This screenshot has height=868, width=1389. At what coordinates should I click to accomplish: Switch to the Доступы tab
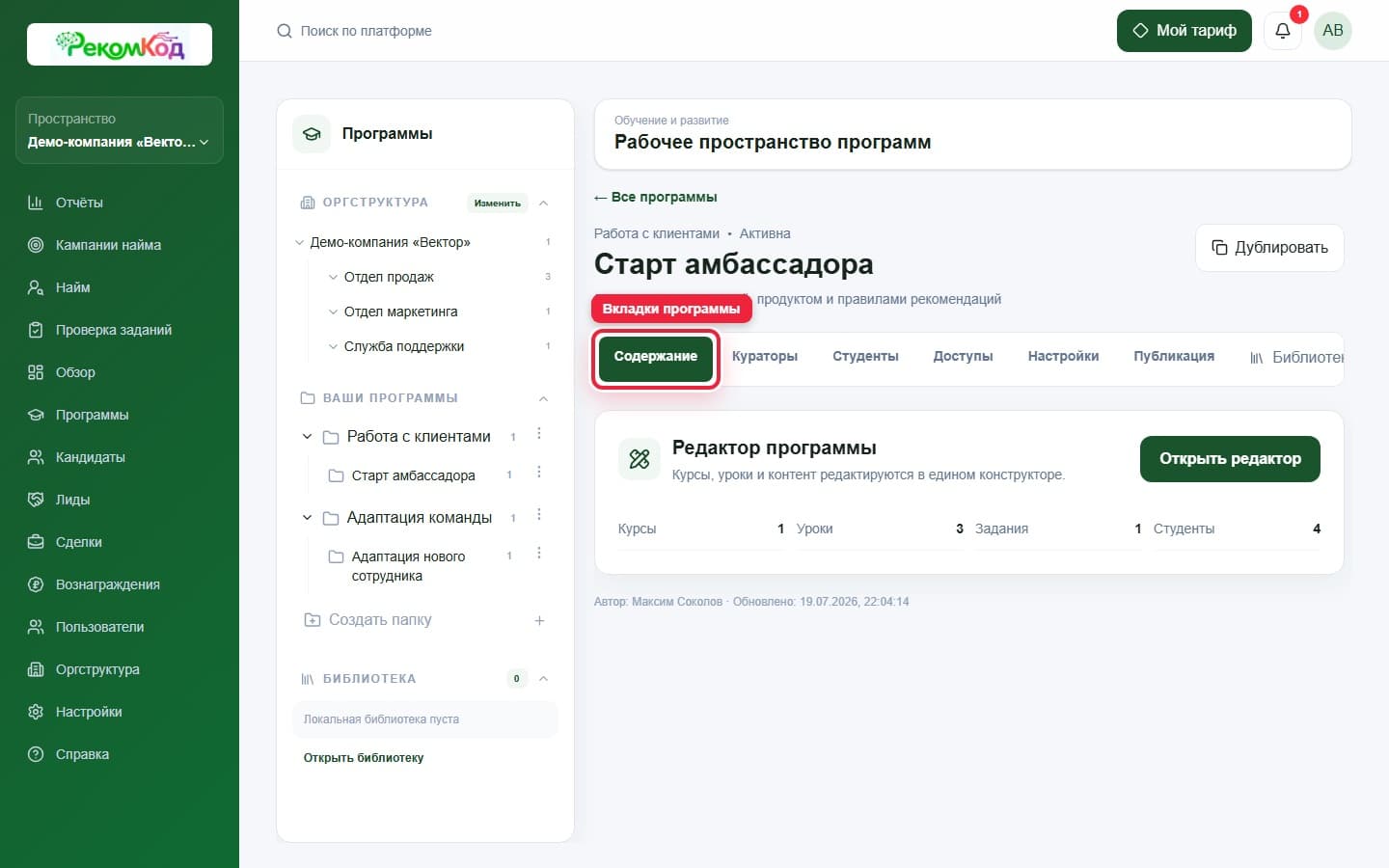click(963, 357)
